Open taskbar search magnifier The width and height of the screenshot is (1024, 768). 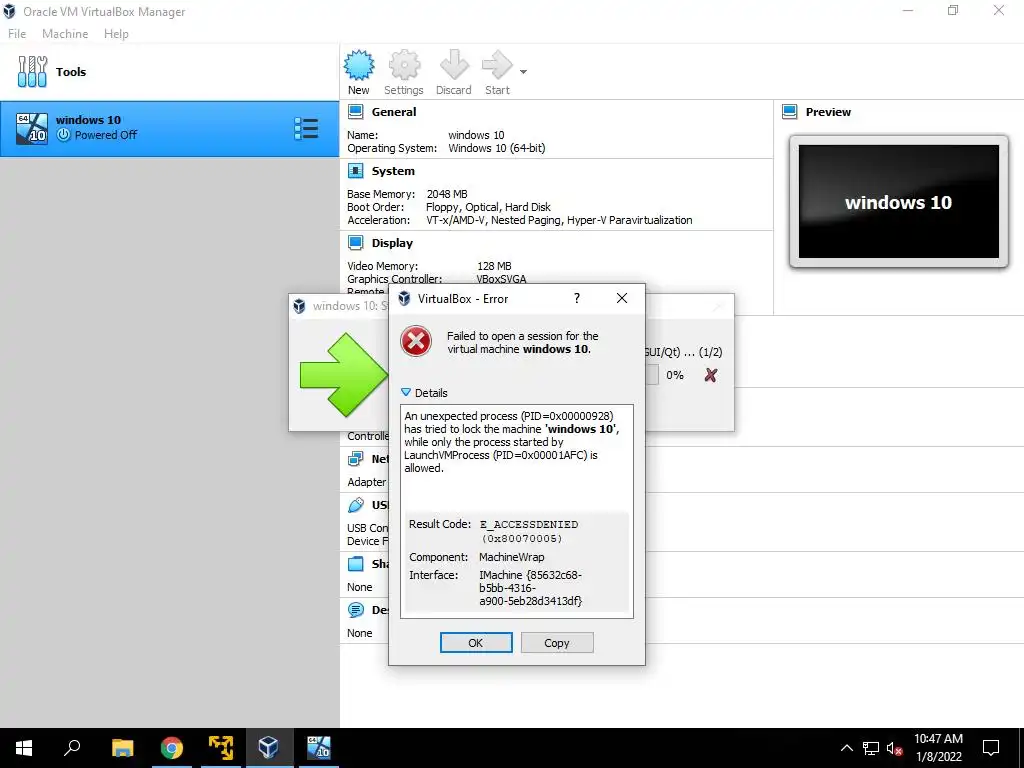(72, 748)
